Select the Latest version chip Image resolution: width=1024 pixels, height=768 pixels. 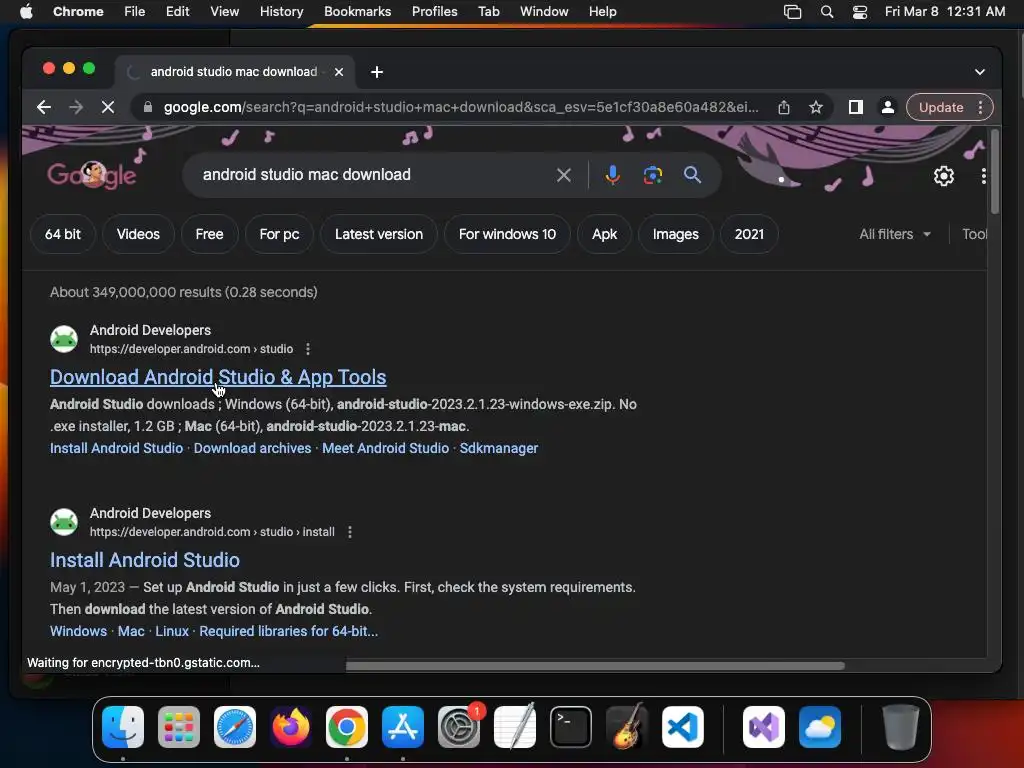pyautogui.click(x=379, y=234)
